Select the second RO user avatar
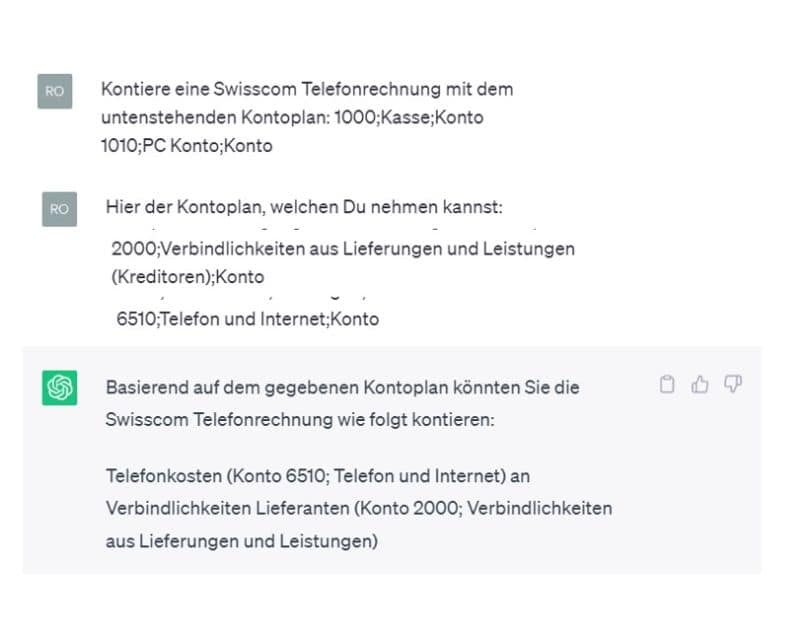Screen dimensions: 800x631 click(x=59, y=209)
